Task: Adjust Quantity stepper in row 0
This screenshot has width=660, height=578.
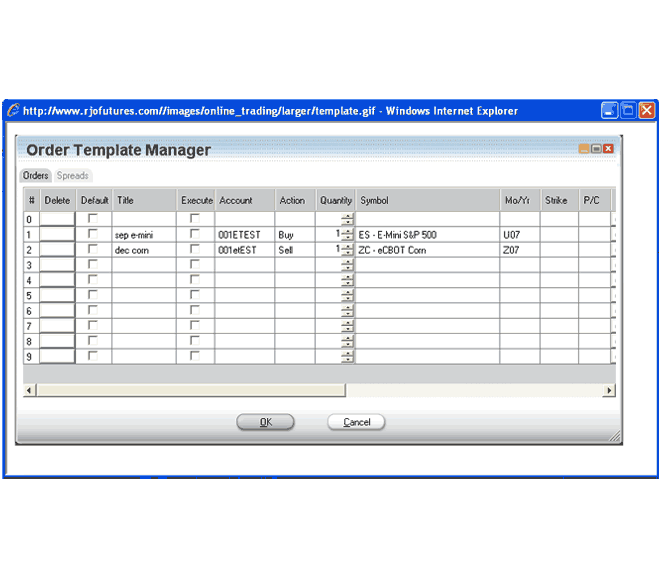Action: [x=348, y=219]
